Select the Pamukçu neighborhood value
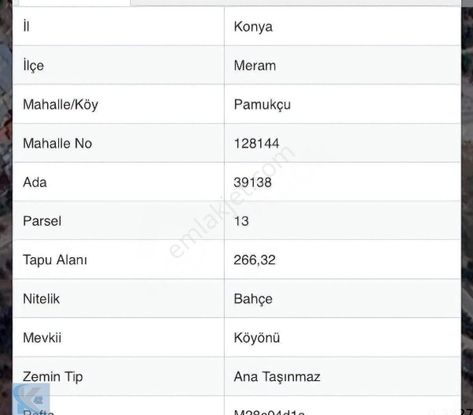Screen dimensions: 473x415 [262, 105]
